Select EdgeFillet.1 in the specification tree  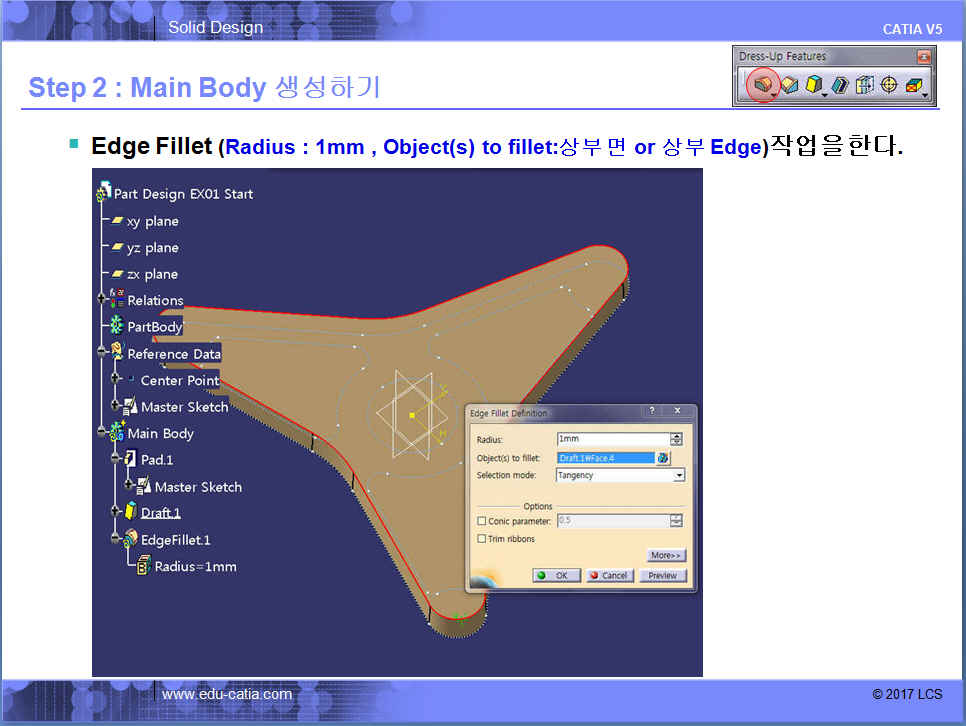tap(175, 540)
